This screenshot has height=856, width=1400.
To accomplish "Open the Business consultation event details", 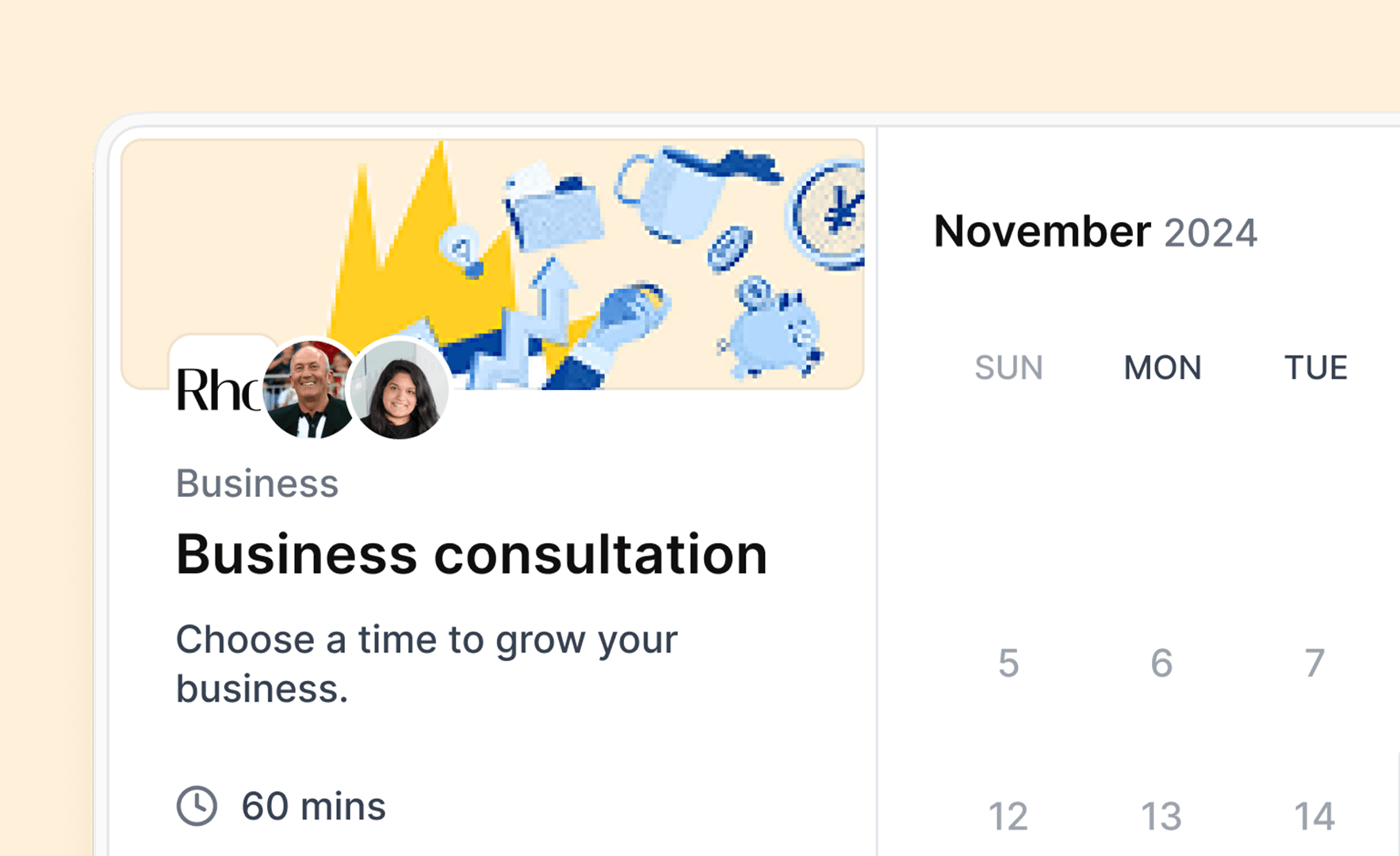I will point(472,553).
